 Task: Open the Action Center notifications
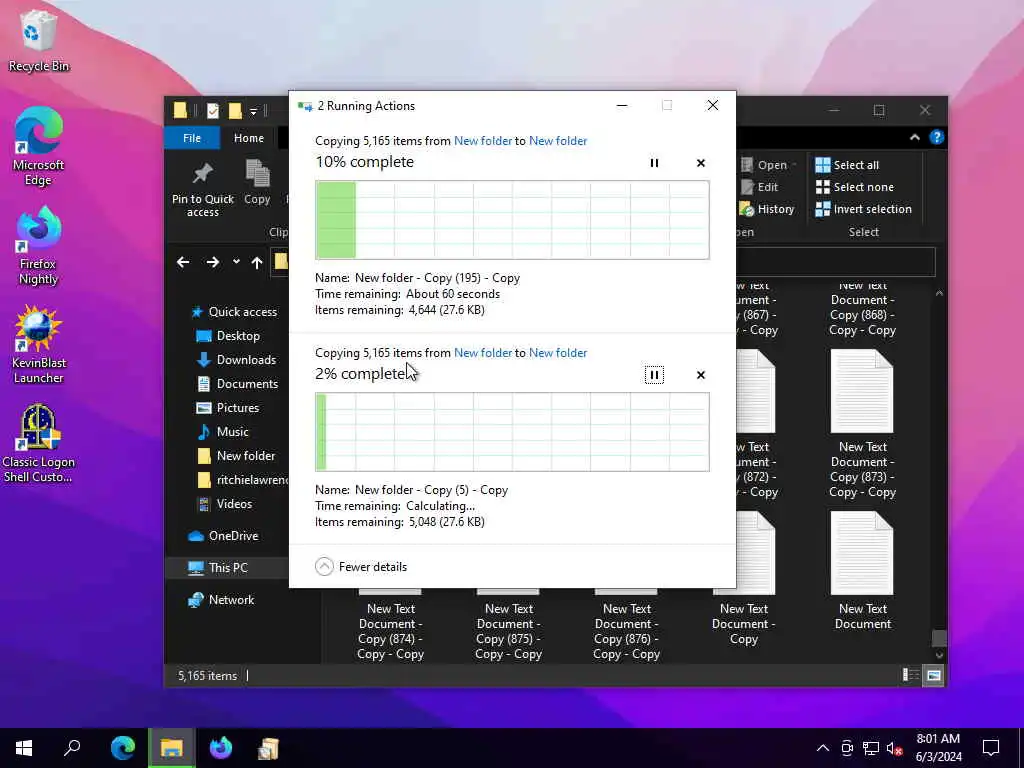(x=991, y=748)
